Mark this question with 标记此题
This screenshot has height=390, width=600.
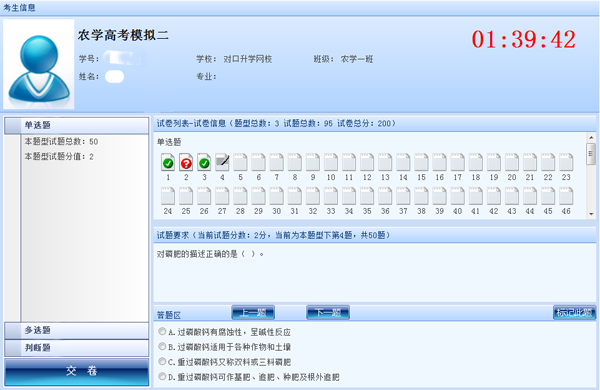[574, 313]
